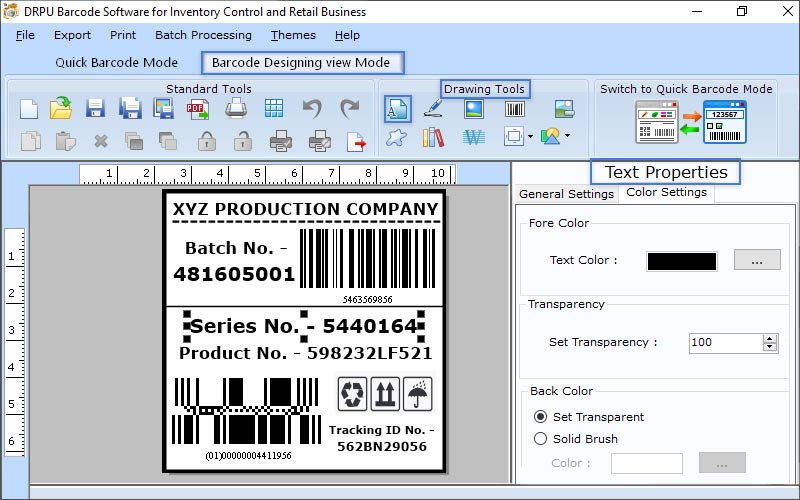This screenshot has height=500, width=800.
Task: Click the this-side-up arrows symbol
Action: [x=385, y=393]
